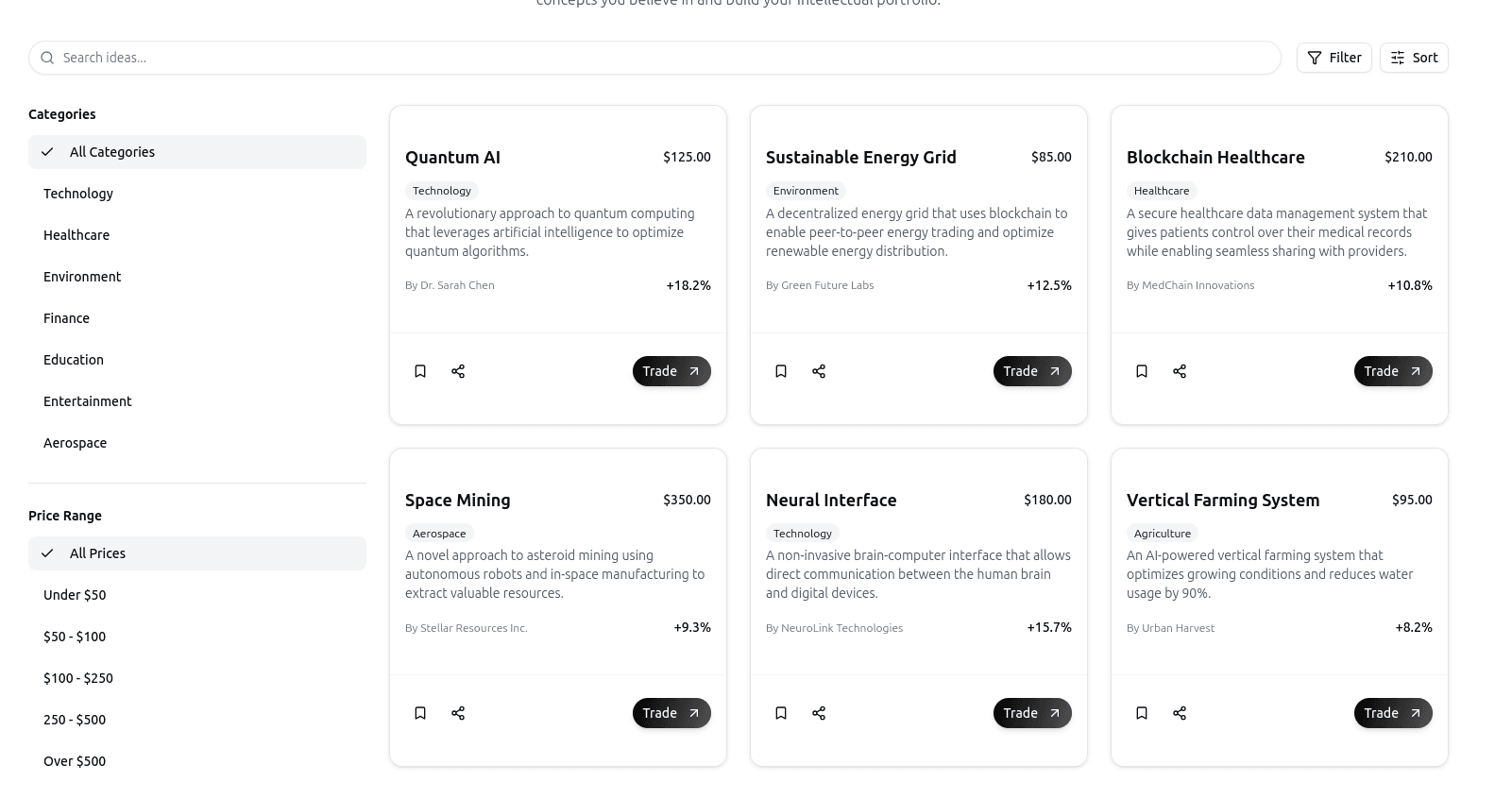Trade the Blockchain Healthcare idea

coord(1393,371)
